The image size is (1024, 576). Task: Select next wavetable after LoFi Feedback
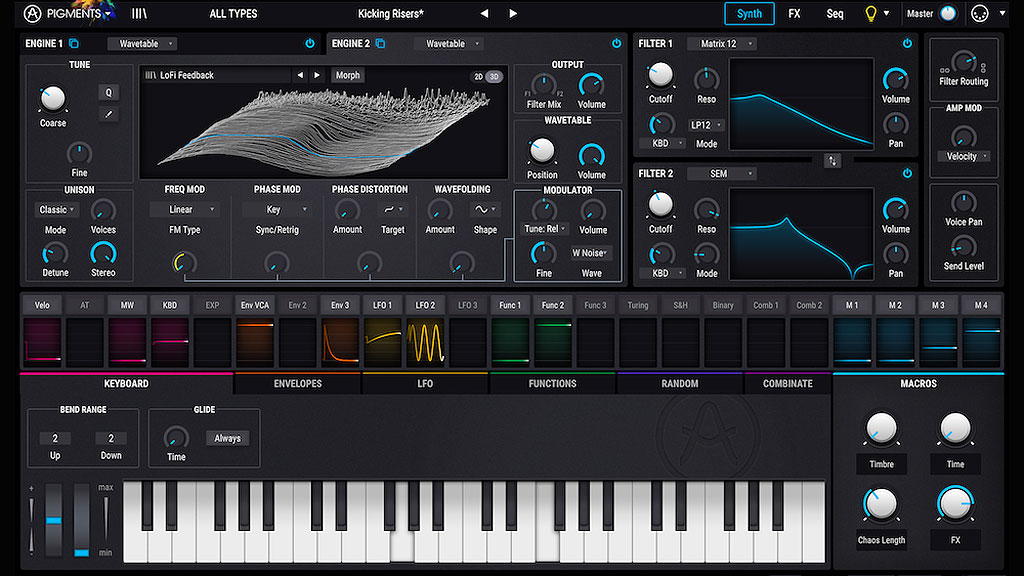(x=317, y=75)
